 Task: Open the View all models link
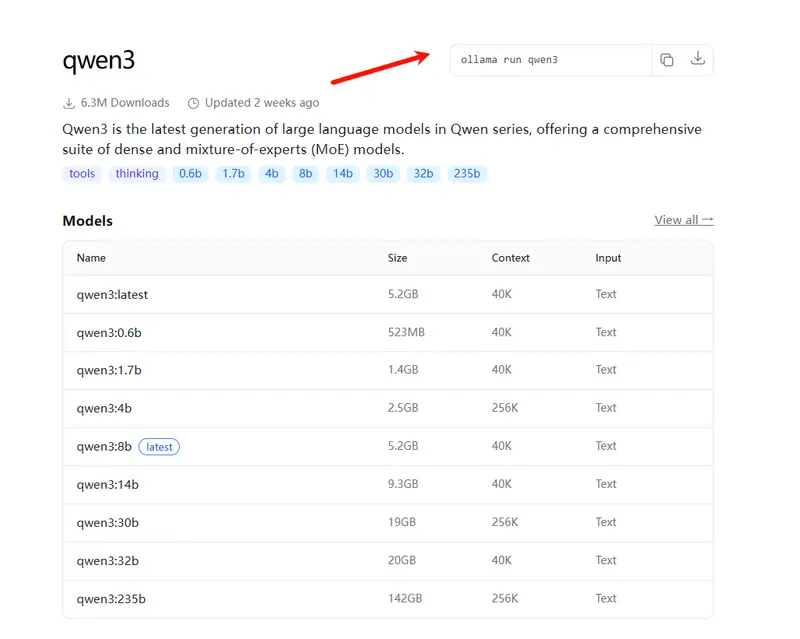(684, 220)
